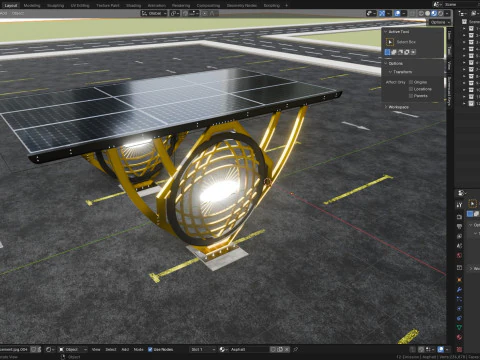The image size is (480, 360).
Task: Open the overlays options dropdown arrow
Action: point(404,13)
